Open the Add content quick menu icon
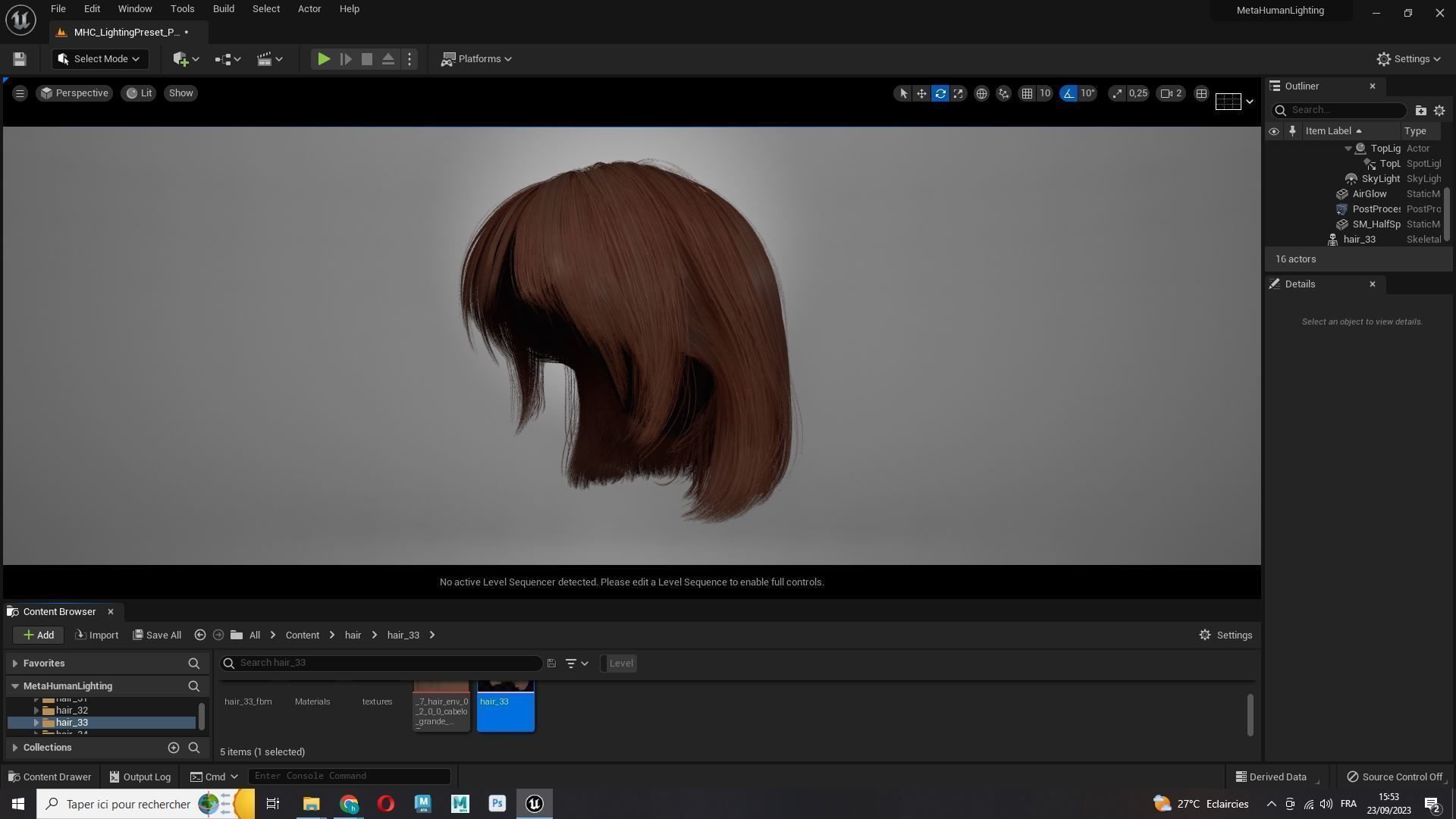This screenshot has width=1456, height=819. (186, 59)
